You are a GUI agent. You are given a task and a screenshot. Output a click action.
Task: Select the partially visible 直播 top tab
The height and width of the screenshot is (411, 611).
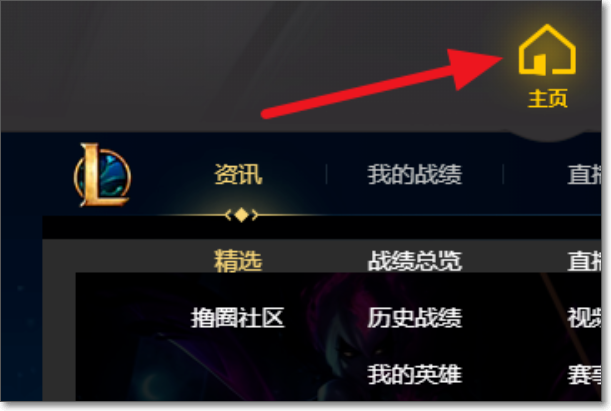pyautogui.click(x=584, y=174)
